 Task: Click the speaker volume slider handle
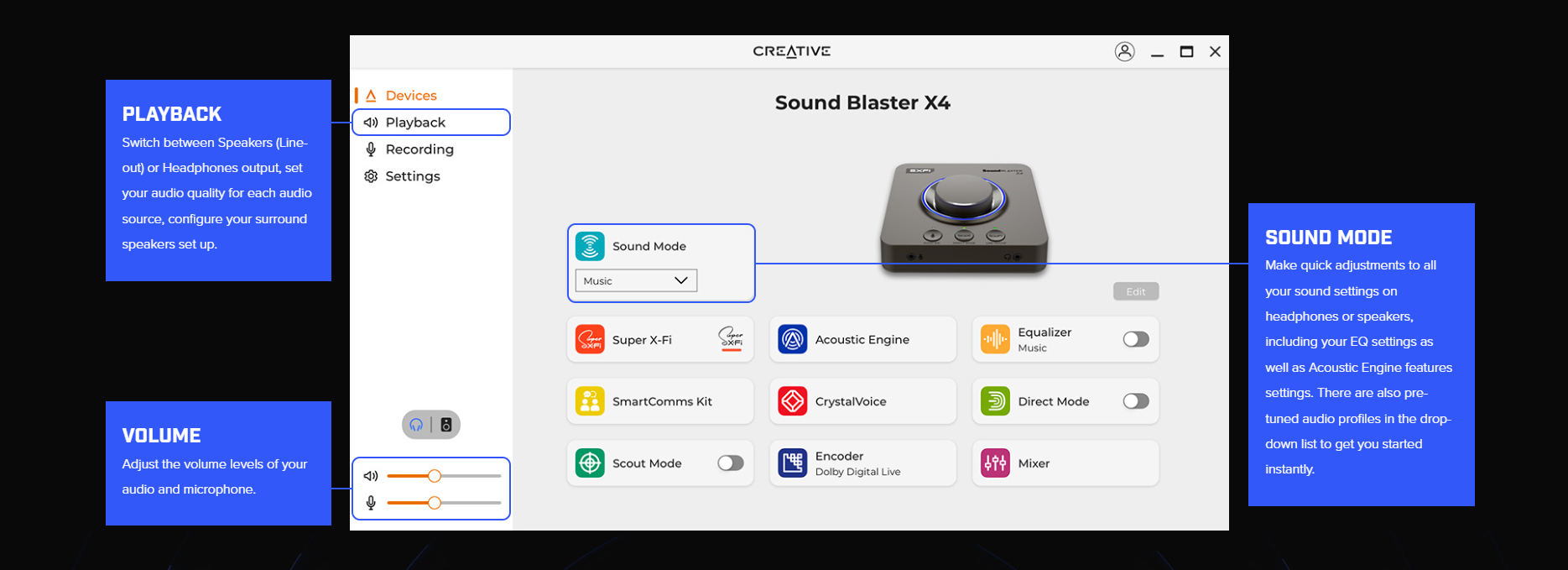434,476
